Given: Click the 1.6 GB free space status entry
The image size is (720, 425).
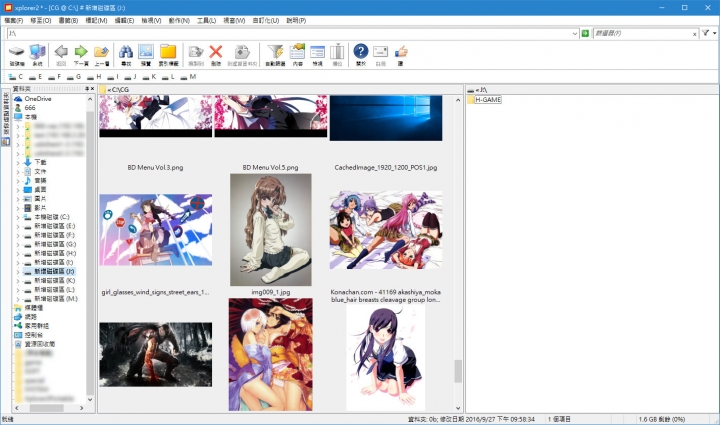Looking at the screenshot, I should [x=662, y=419].
